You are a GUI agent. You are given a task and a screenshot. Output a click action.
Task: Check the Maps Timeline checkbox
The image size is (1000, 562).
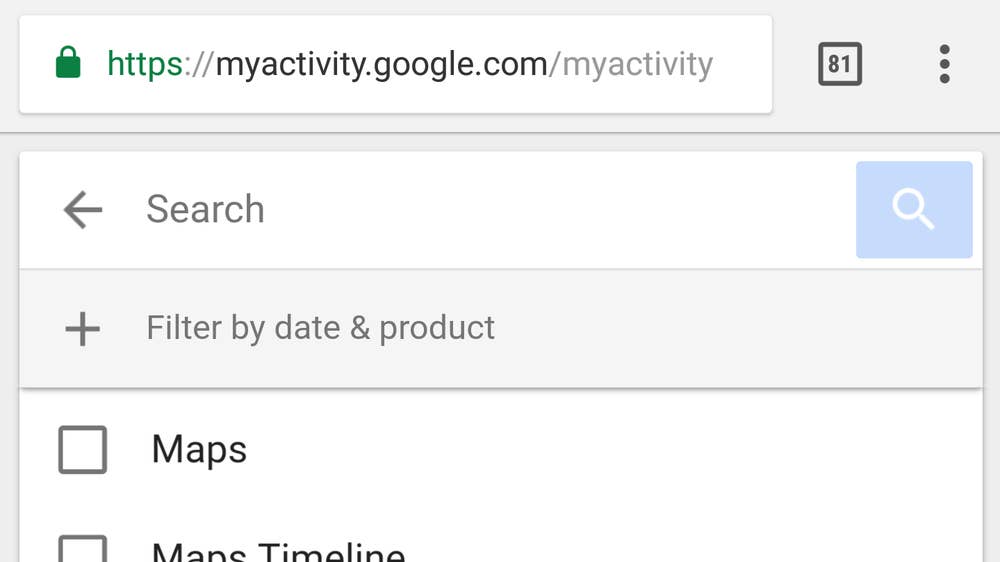[82, 549]
